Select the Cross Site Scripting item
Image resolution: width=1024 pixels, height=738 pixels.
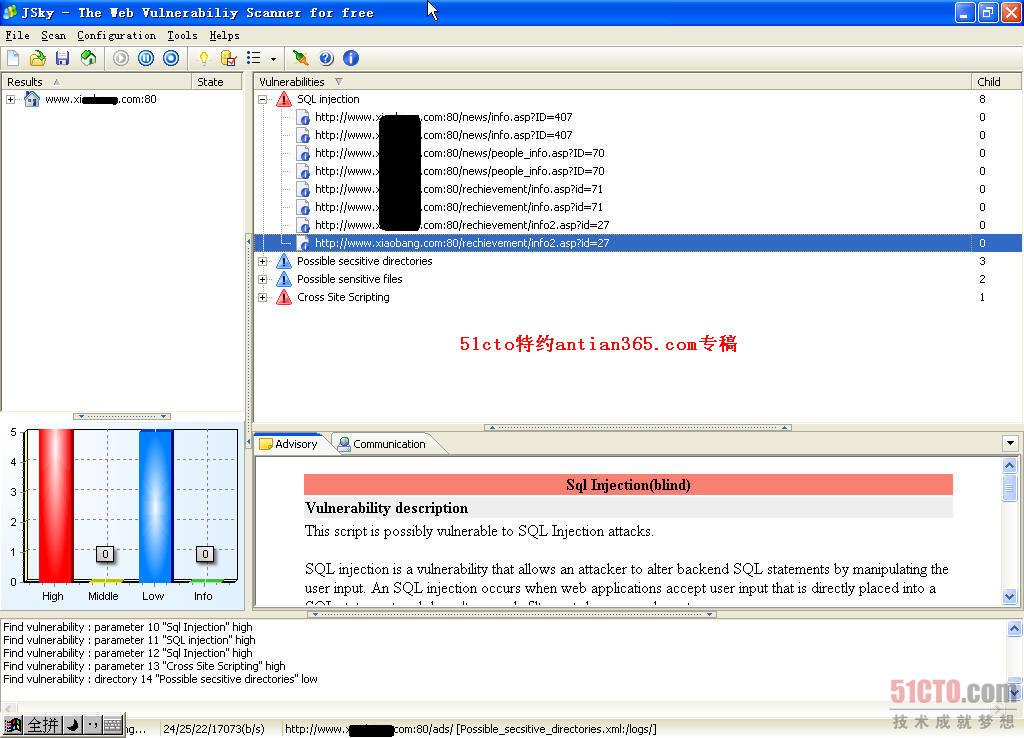pyautogui.click(x=343, y=297)
